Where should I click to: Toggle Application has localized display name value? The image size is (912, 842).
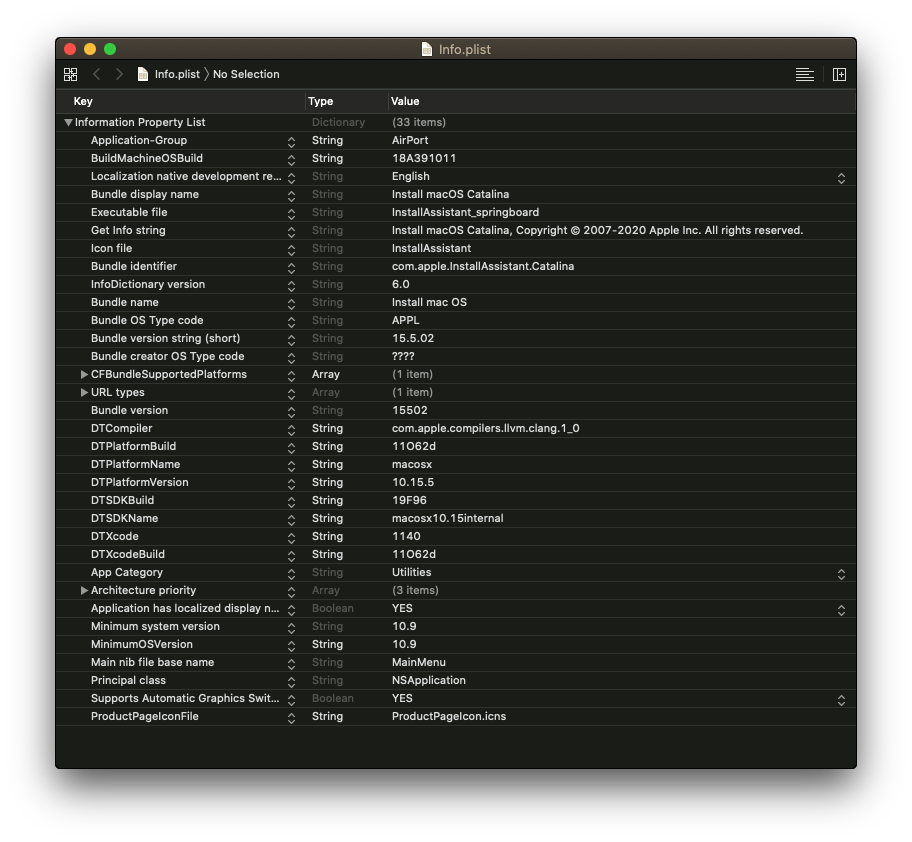pos(841,609)
